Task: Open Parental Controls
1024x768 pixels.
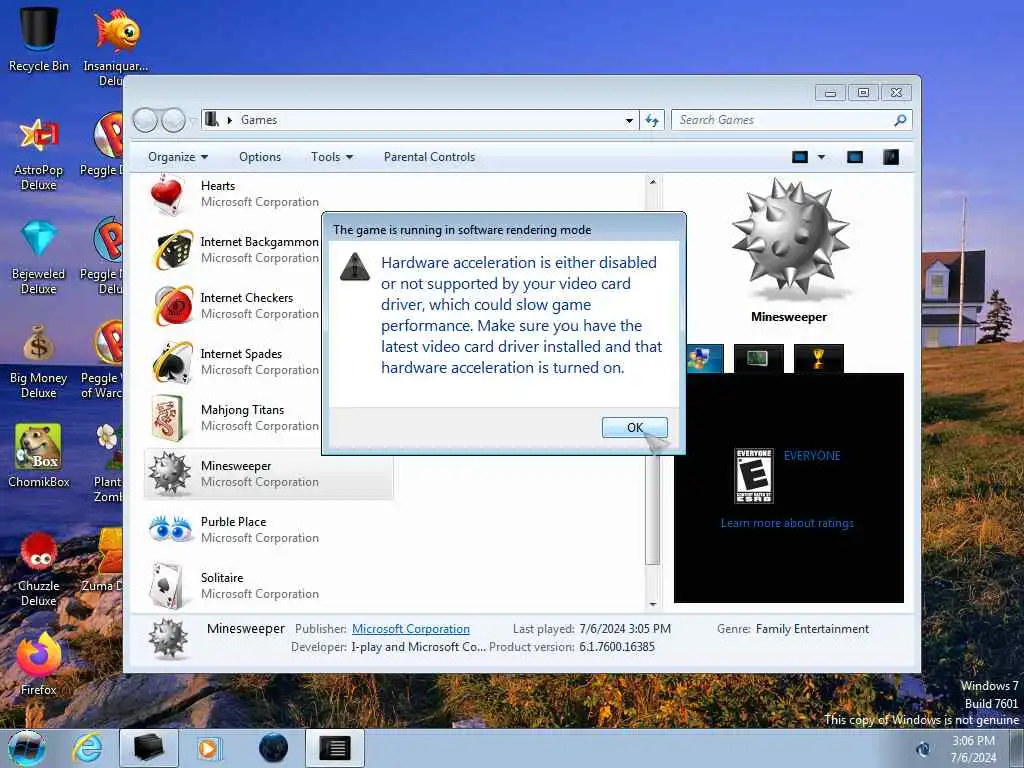Action: (x=429, y=157)
